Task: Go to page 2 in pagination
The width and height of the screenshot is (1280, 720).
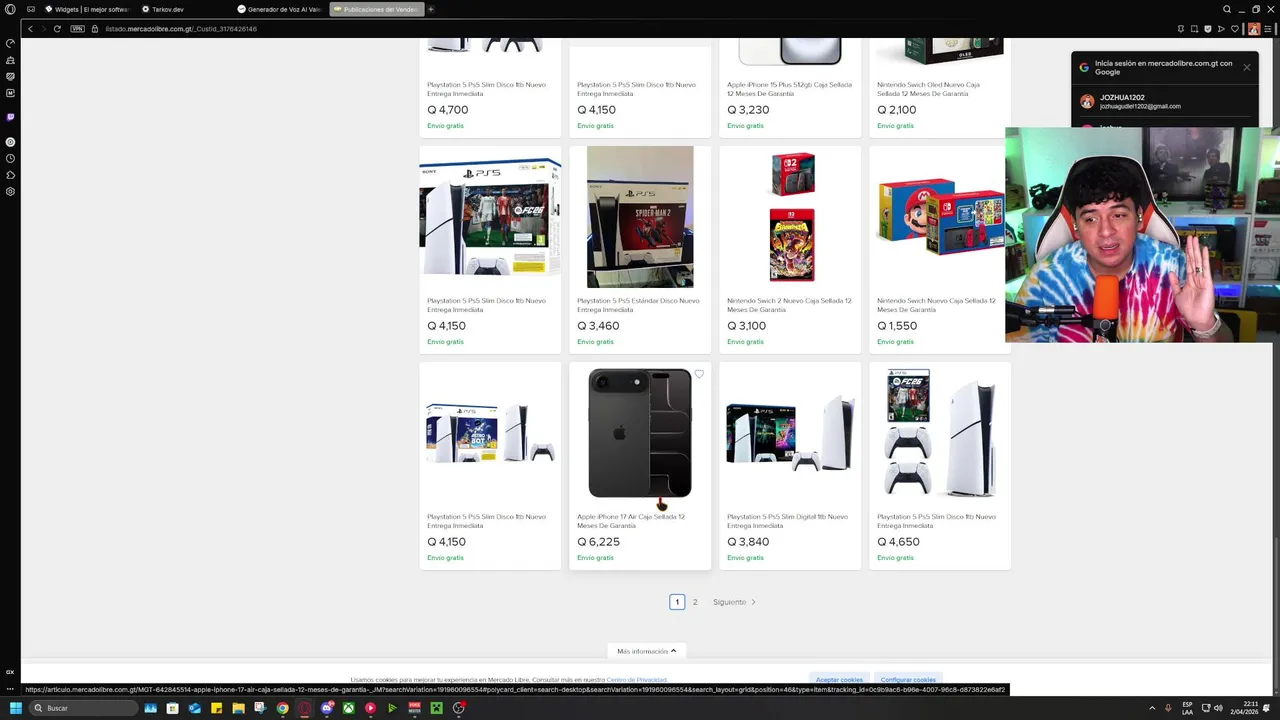Action: pos(695,602)
